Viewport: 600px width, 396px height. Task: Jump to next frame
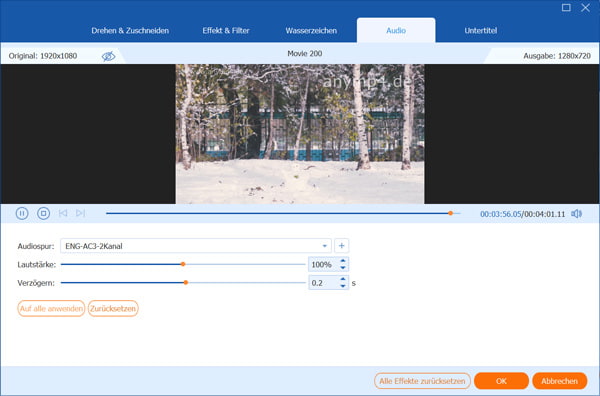click(80, 213)
